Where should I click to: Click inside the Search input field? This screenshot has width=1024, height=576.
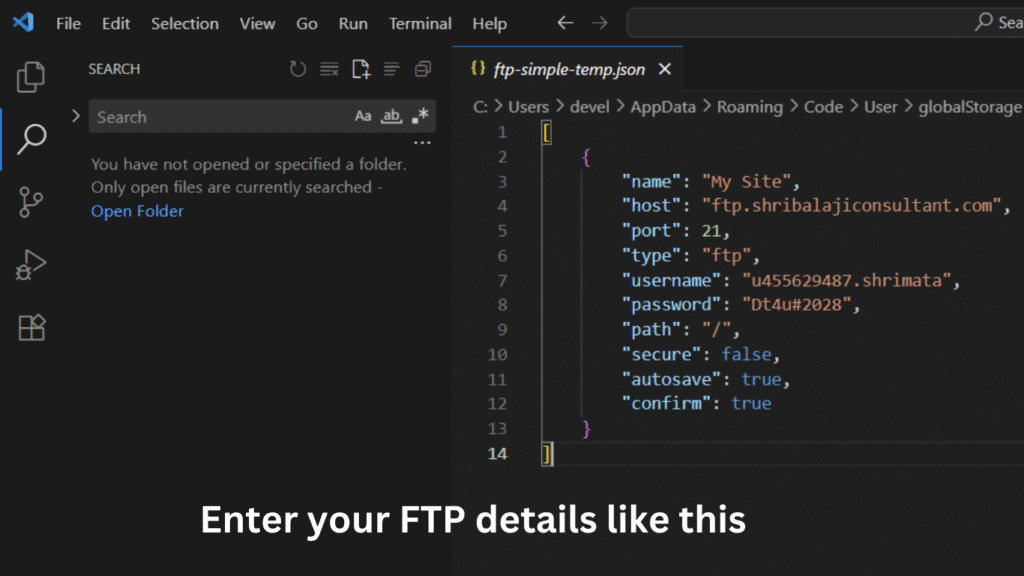pyautogui.click(x=220, y=117)
